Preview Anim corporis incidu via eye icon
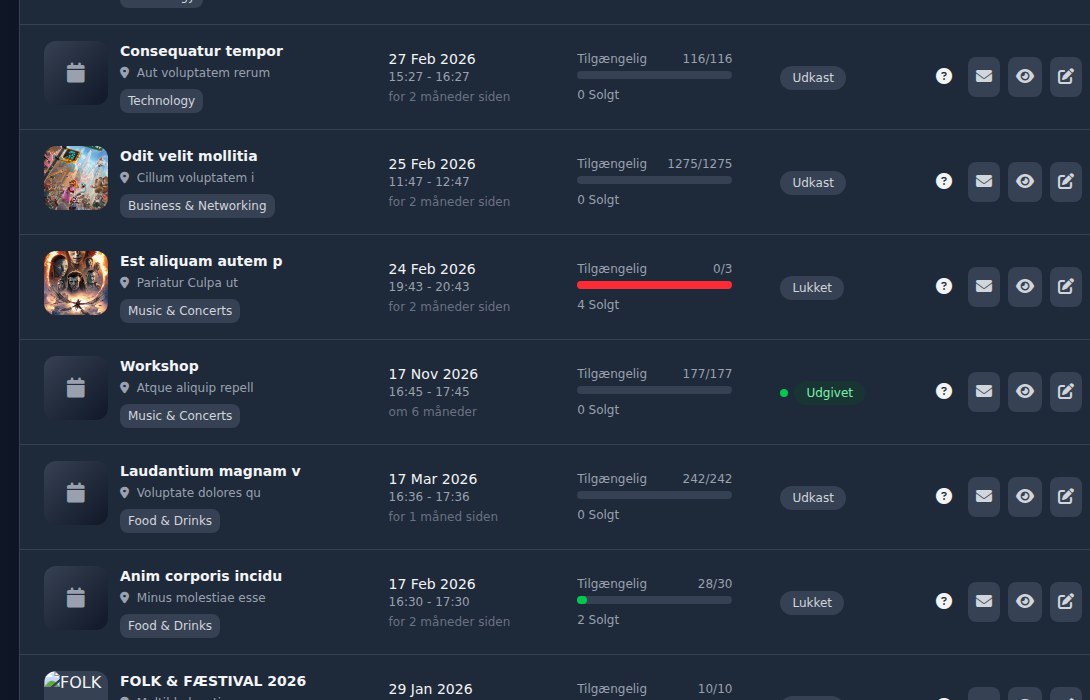 1025,601
